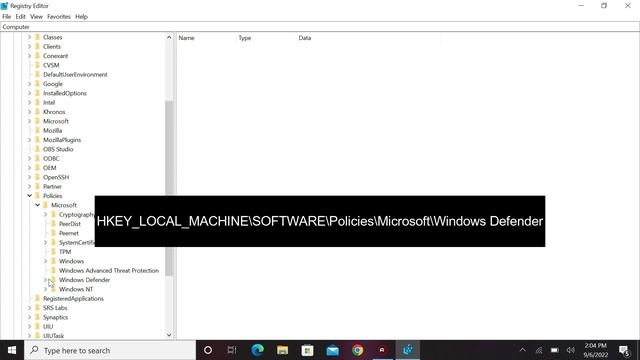Select InstalledOptions key

pos(65,93)
